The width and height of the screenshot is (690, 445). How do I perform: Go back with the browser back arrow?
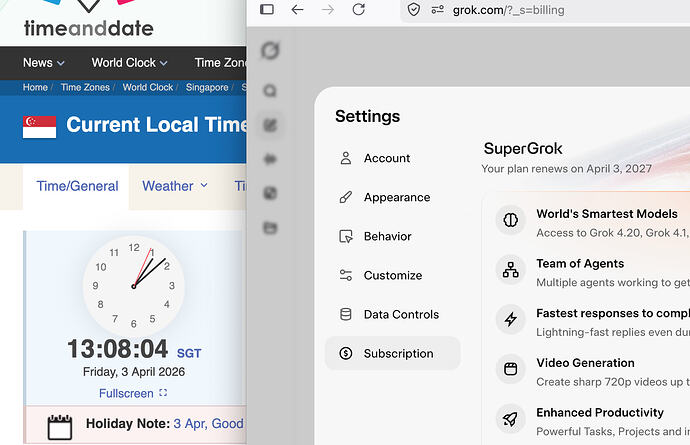pyautogui.click(x=297, y=9)
